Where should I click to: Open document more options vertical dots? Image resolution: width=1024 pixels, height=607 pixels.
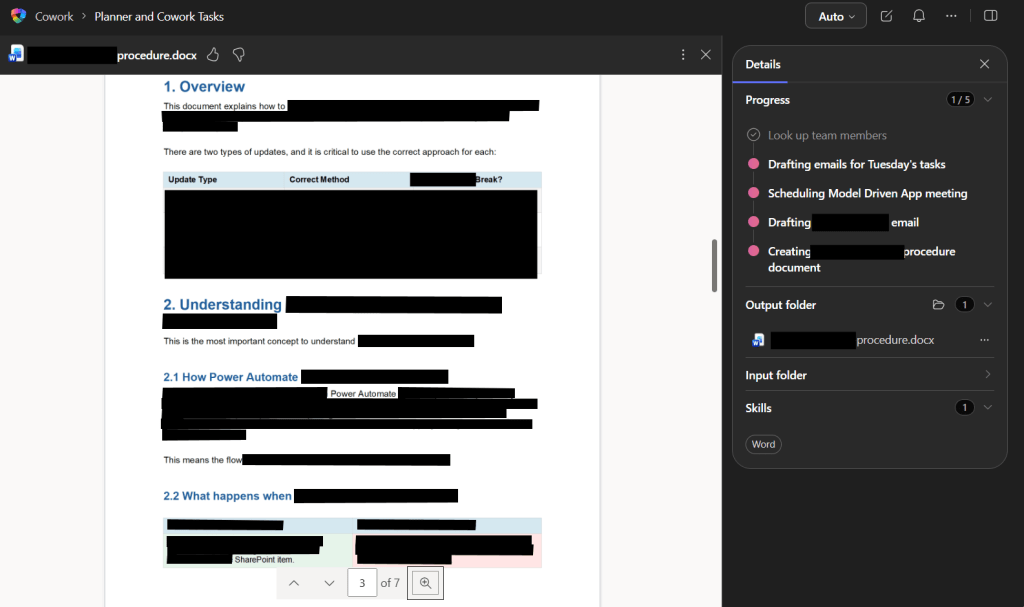(683, 54)
